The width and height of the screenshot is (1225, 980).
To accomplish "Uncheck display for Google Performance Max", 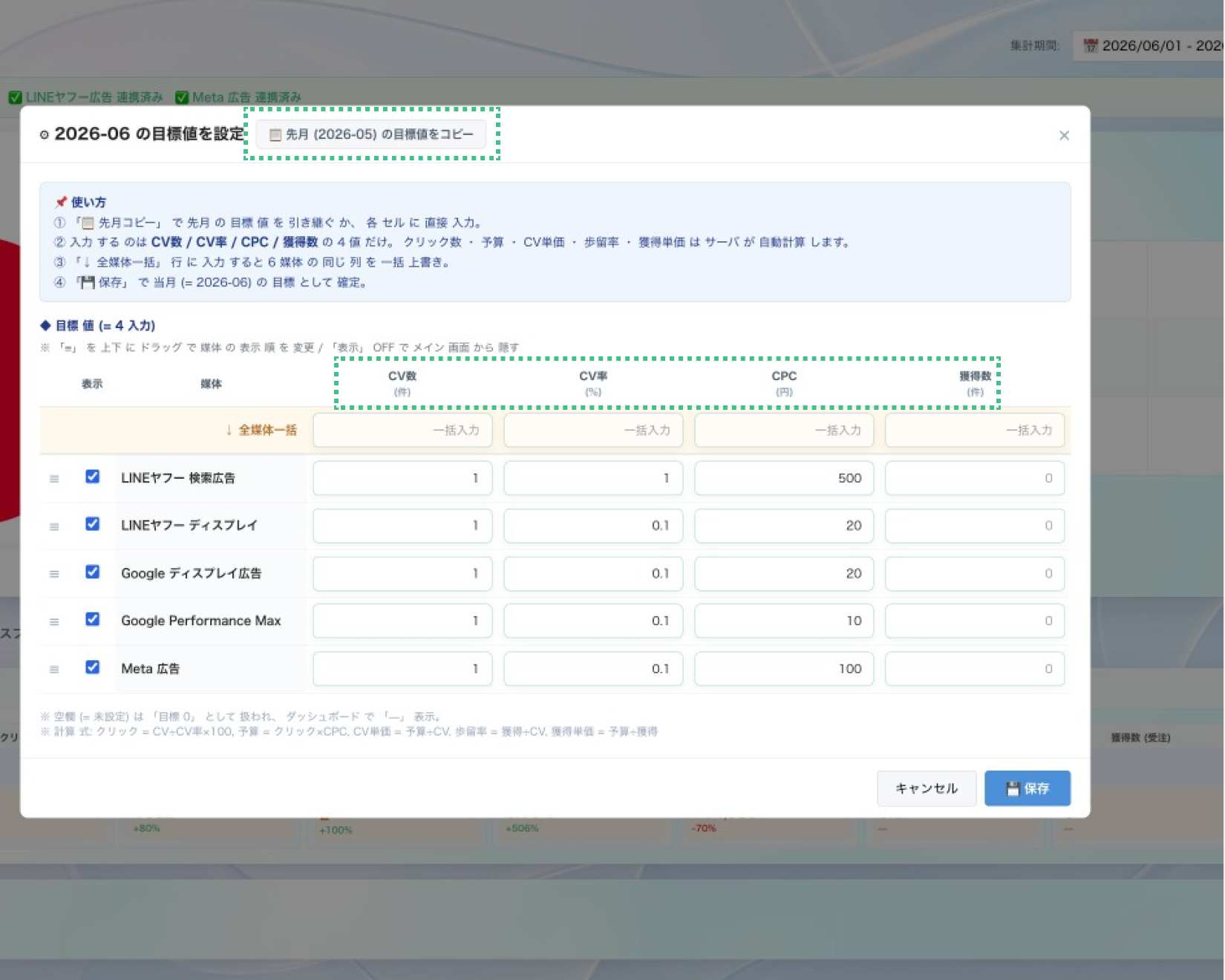I will click(x=92, y=619).
